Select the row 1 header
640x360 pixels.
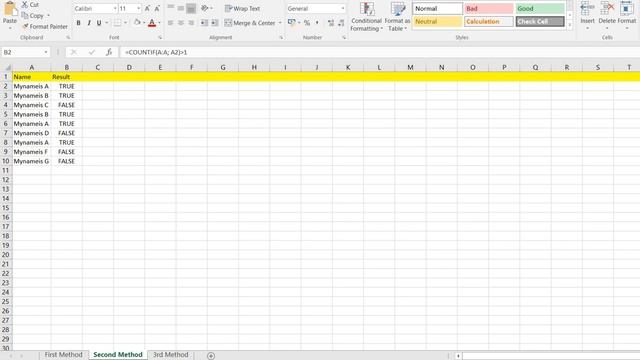point(6,77)
